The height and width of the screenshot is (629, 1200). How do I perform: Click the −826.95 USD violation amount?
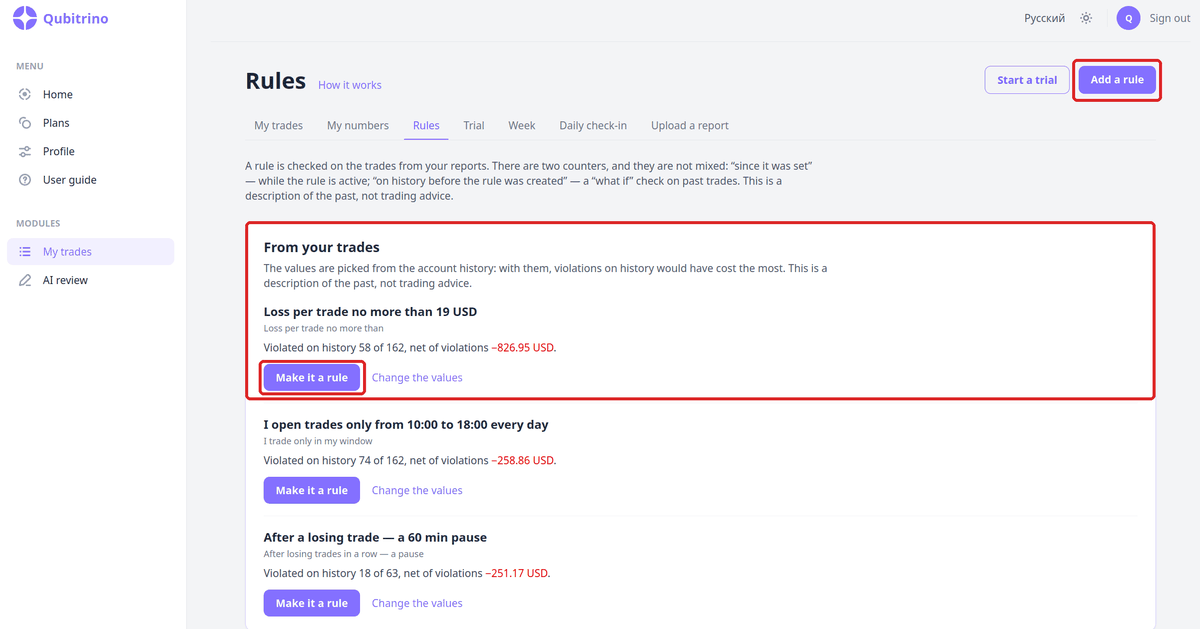[523, 348]
